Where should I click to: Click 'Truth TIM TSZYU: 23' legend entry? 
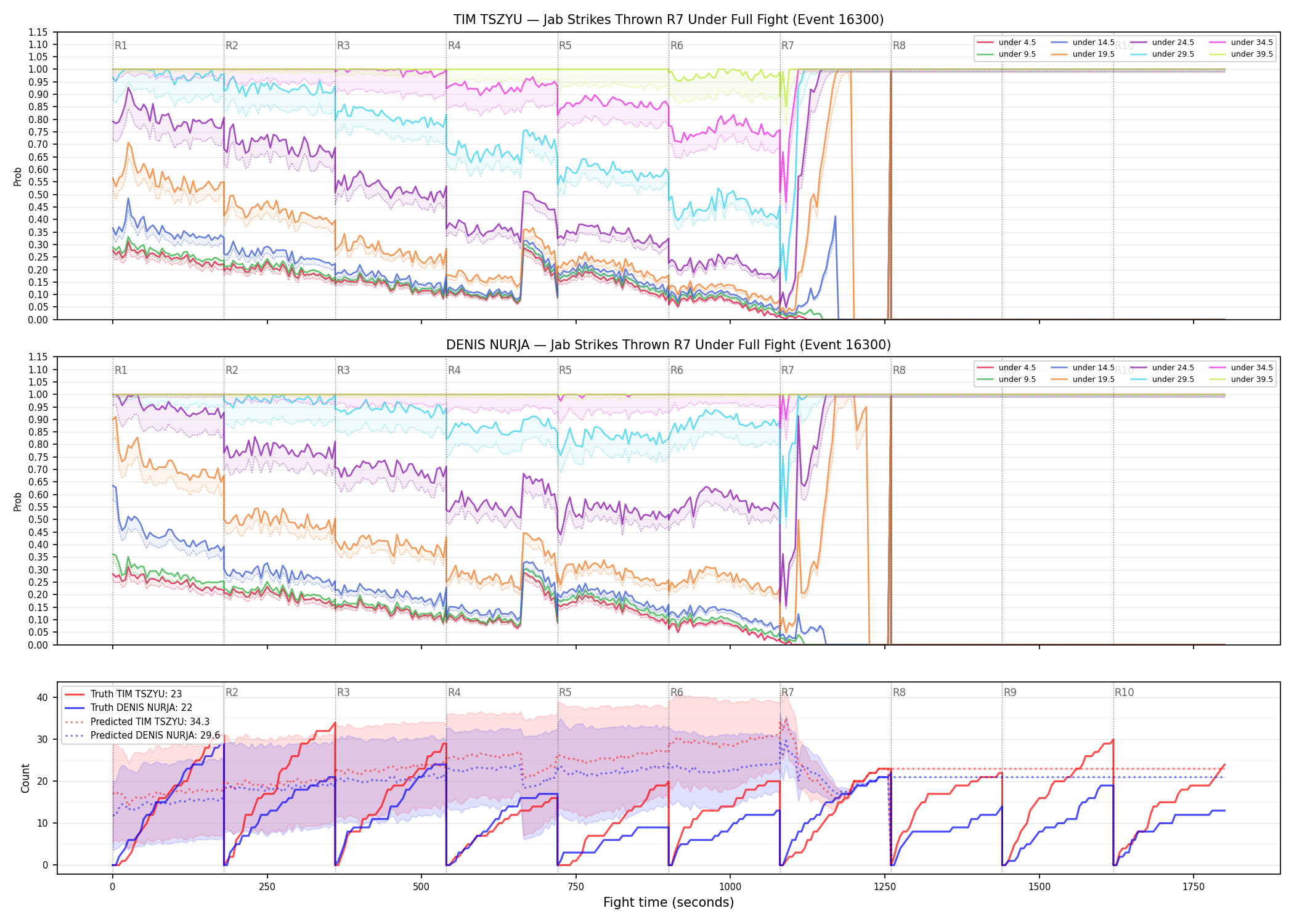(123, 694)
